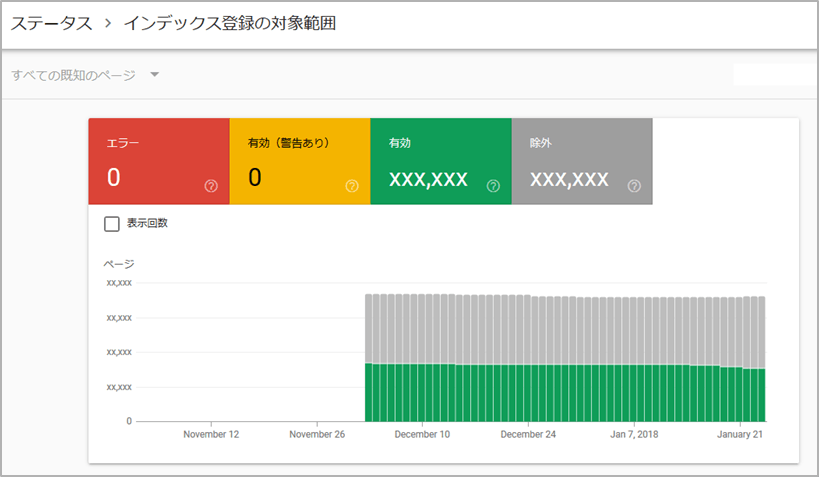The width and height of the screenshot is (819, 477).
Task: Click the gray bar above Jan 7, 2018
Action: (634, 330)
